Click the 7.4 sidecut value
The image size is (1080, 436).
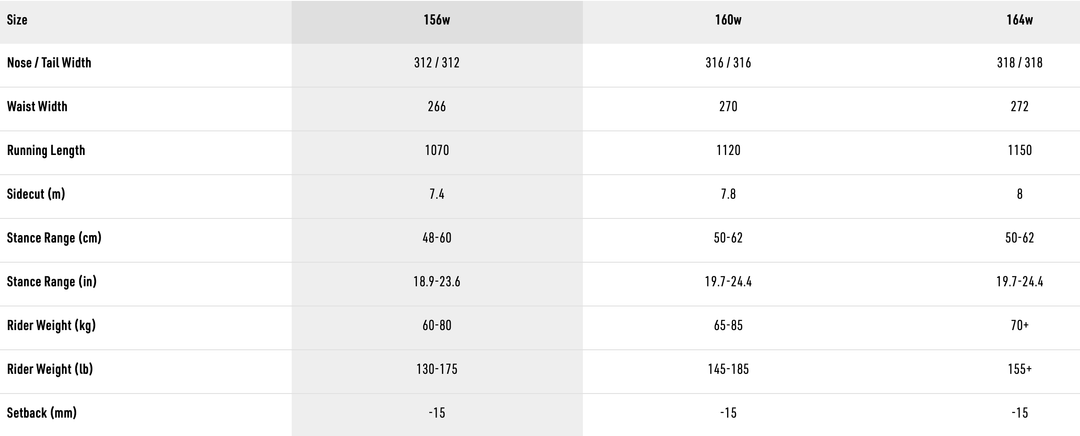coord(436,194)
